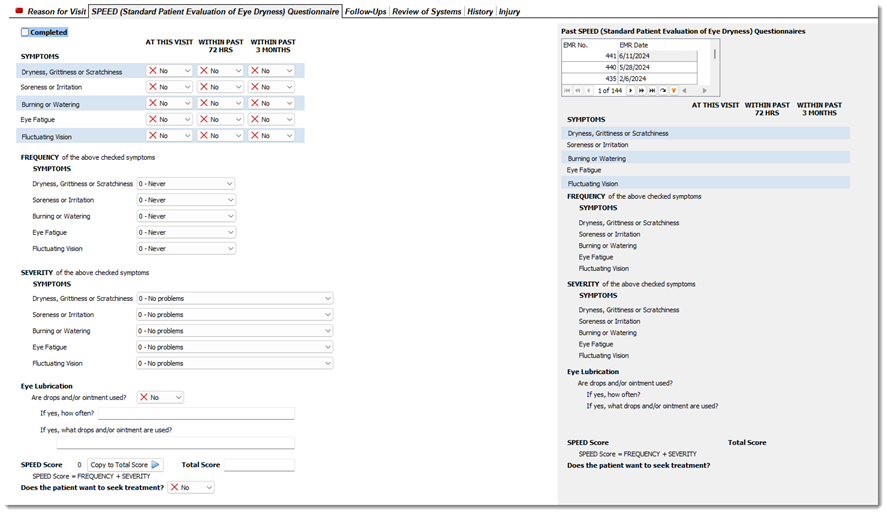The width and height of the screenshot is (887, 514).
Task: Click the refresh arrow in records navigator
Action: point(663,90)
